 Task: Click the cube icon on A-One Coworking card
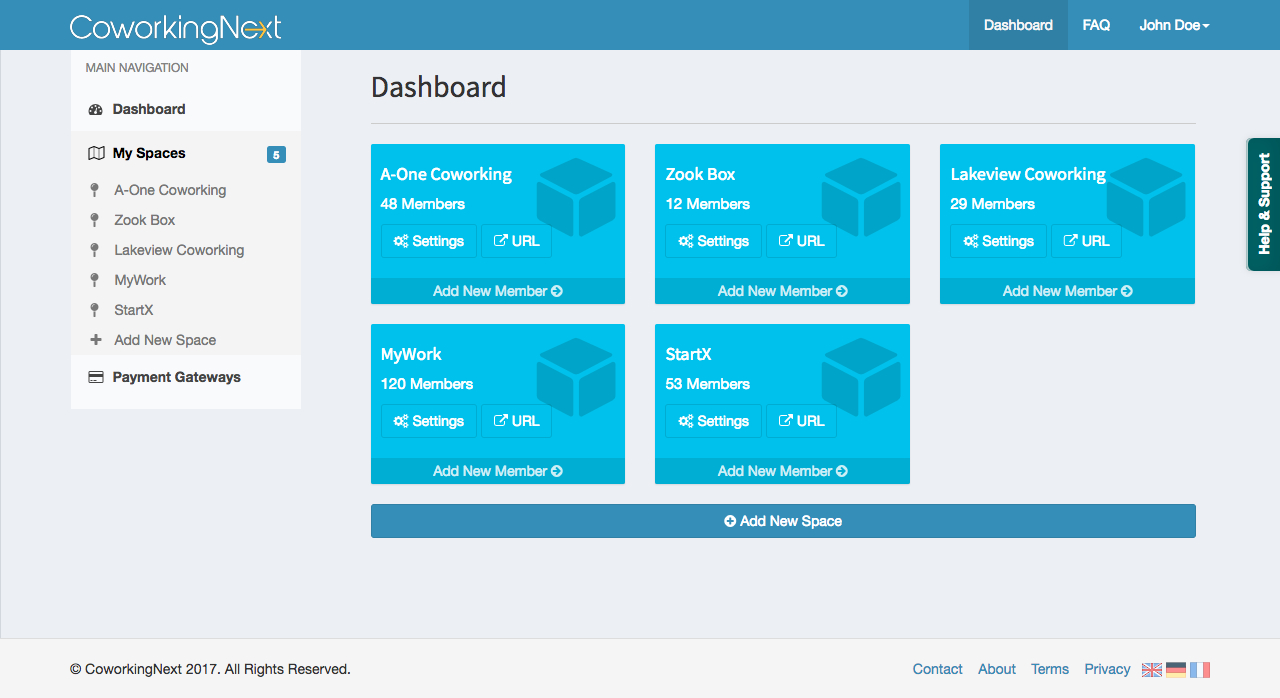576,197
